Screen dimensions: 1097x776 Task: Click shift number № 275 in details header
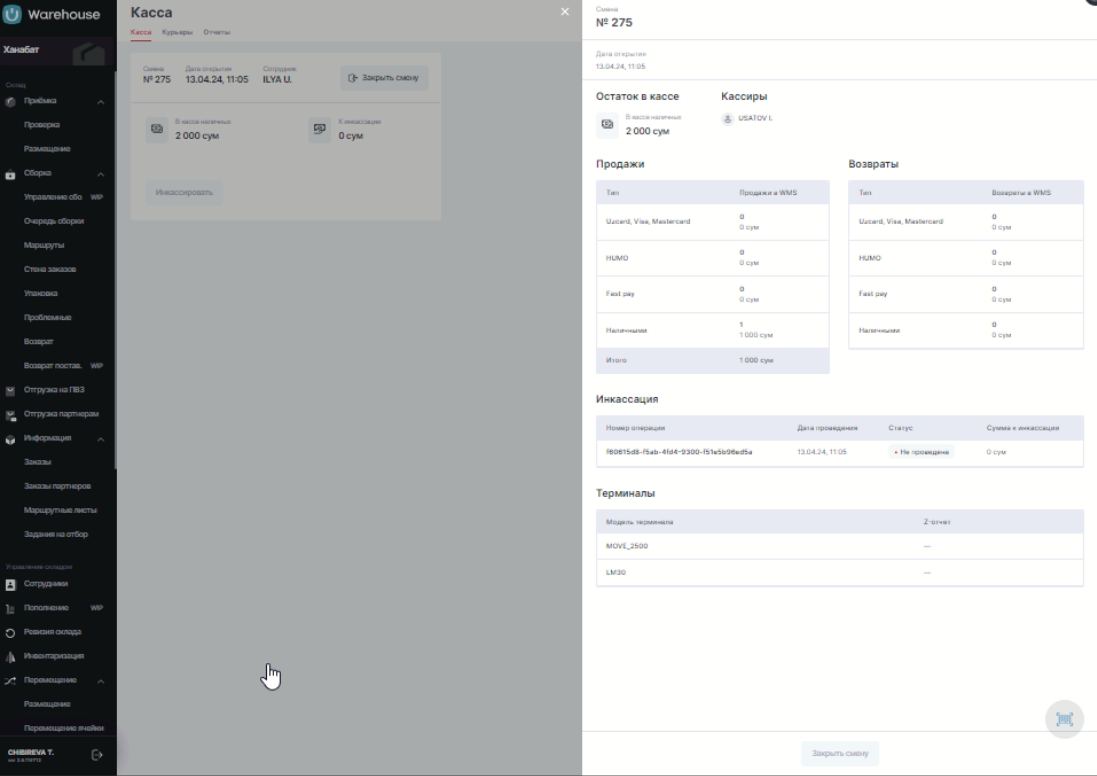614,22
